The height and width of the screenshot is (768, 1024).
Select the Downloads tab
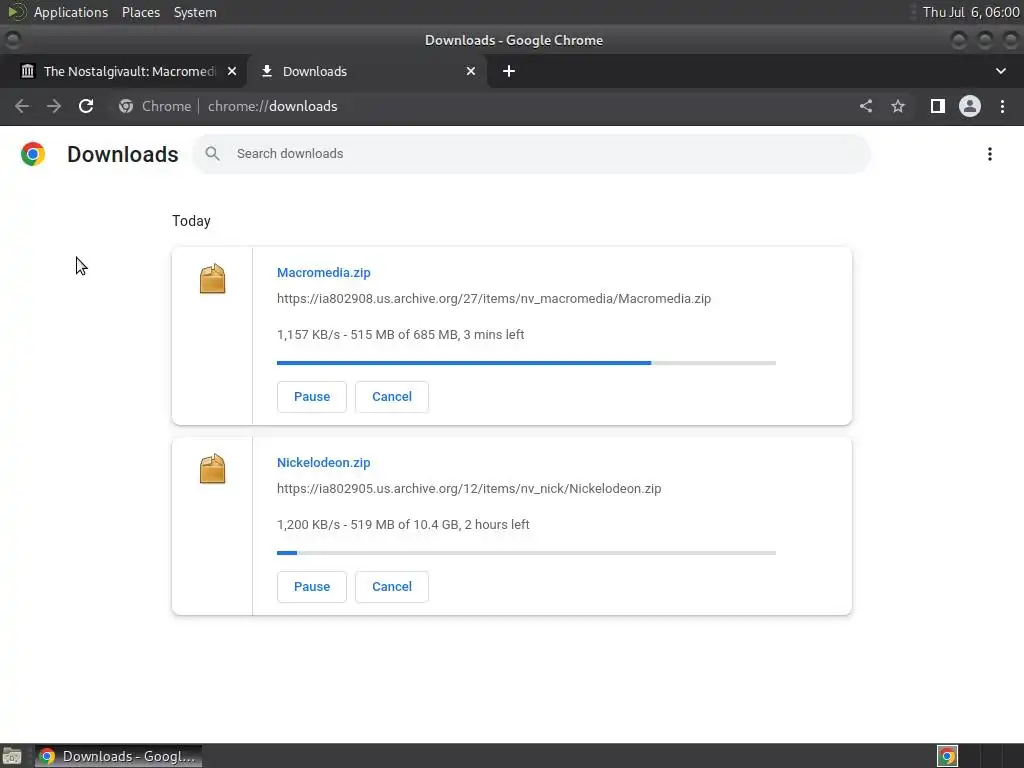coord(367,71)
